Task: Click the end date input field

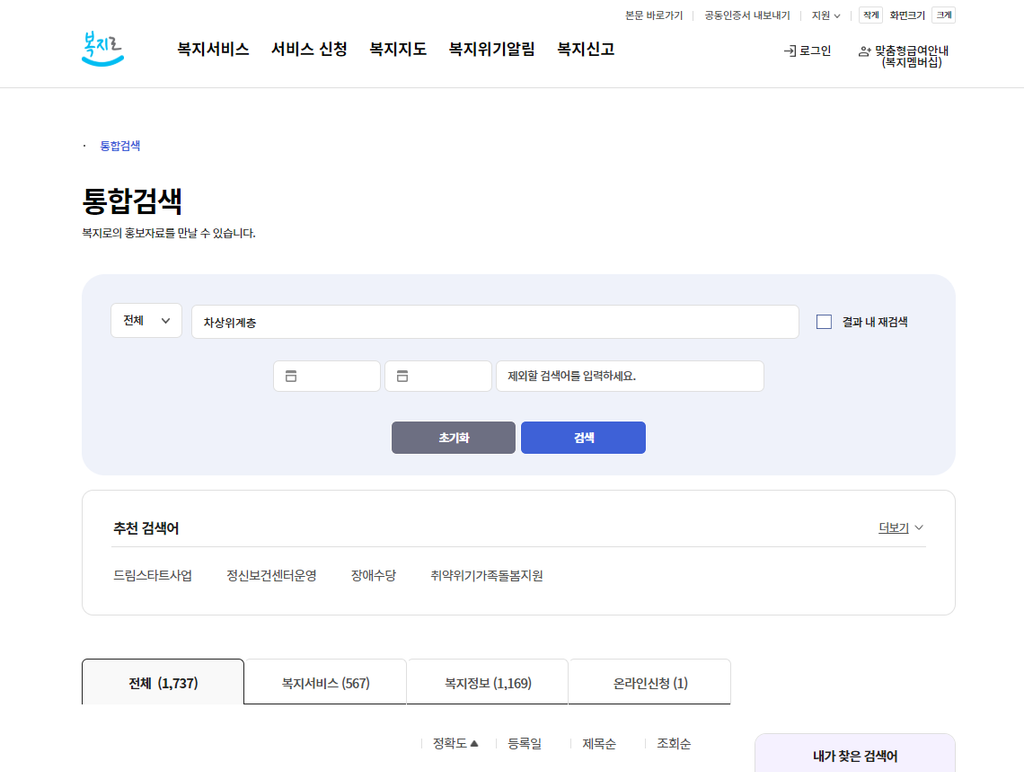Action: pyautogui.click(x=438, y=376)
